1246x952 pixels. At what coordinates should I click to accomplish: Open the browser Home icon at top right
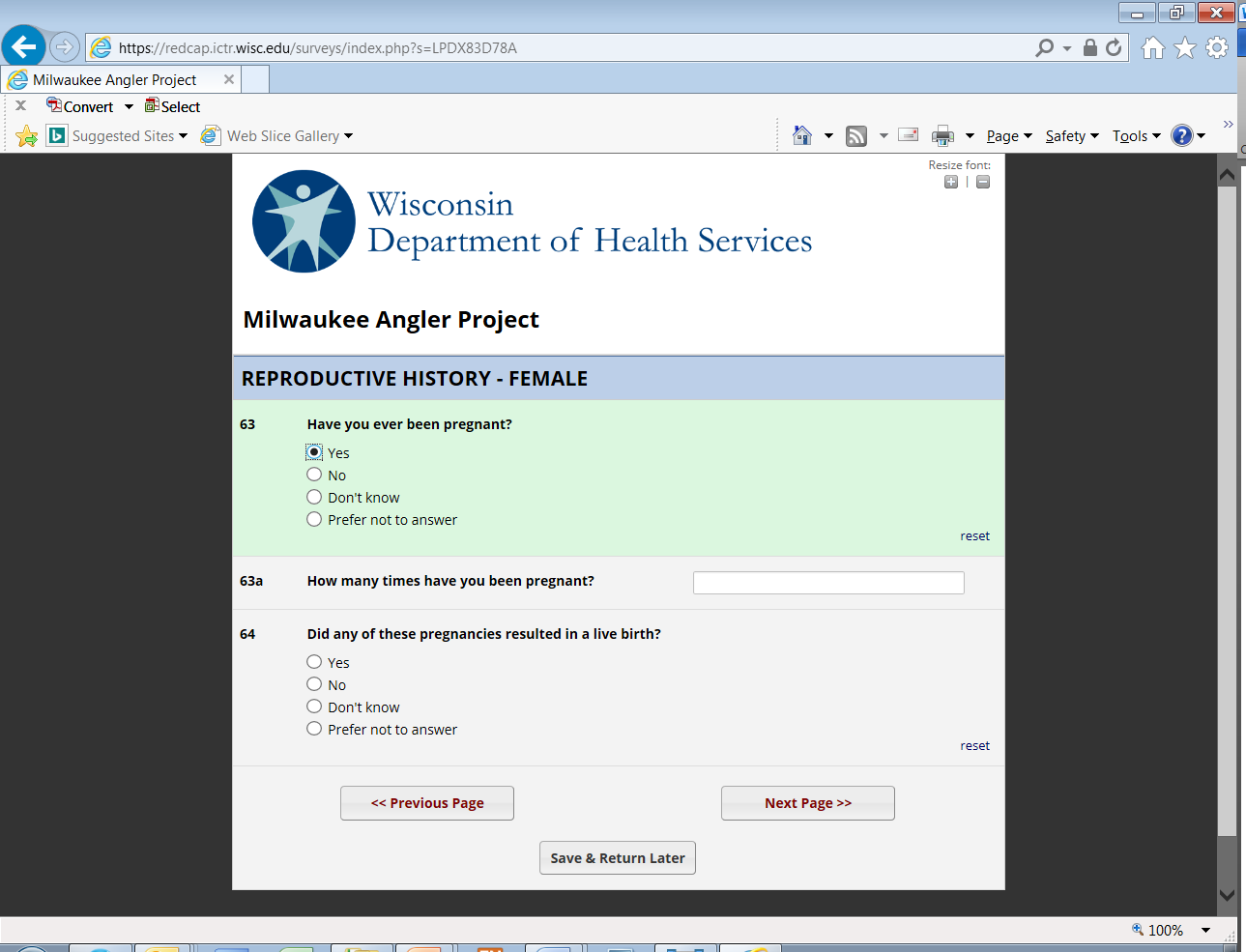click(1152, 47)
